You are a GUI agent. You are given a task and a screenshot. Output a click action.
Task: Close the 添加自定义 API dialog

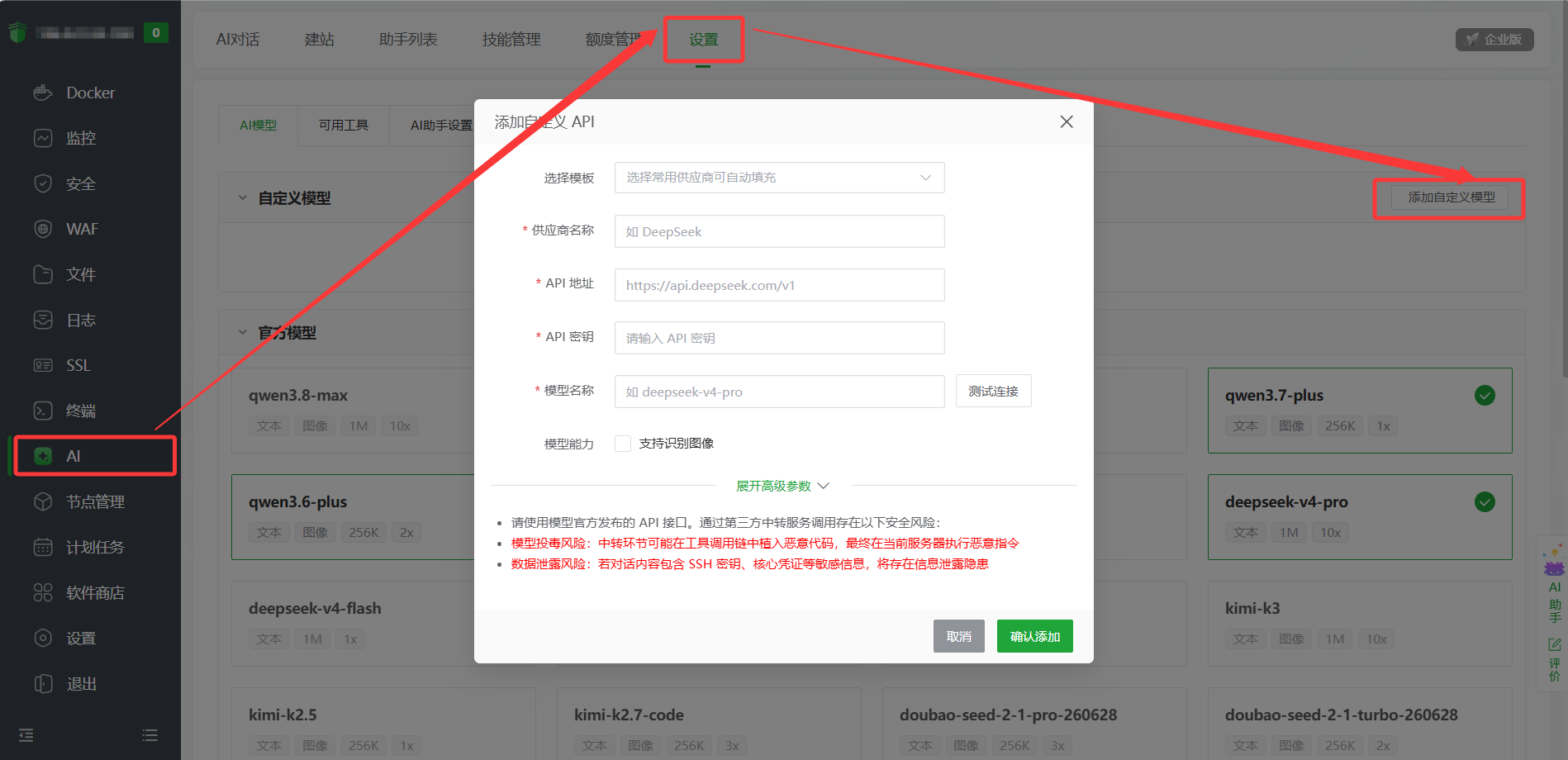coord(1067,121)
